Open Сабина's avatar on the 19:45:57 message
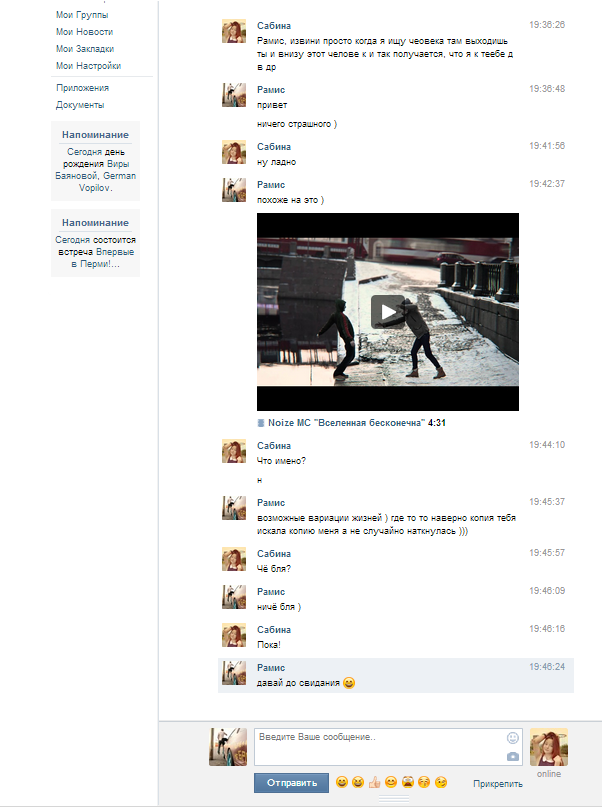Screen dimensions: 602x808 234,559
